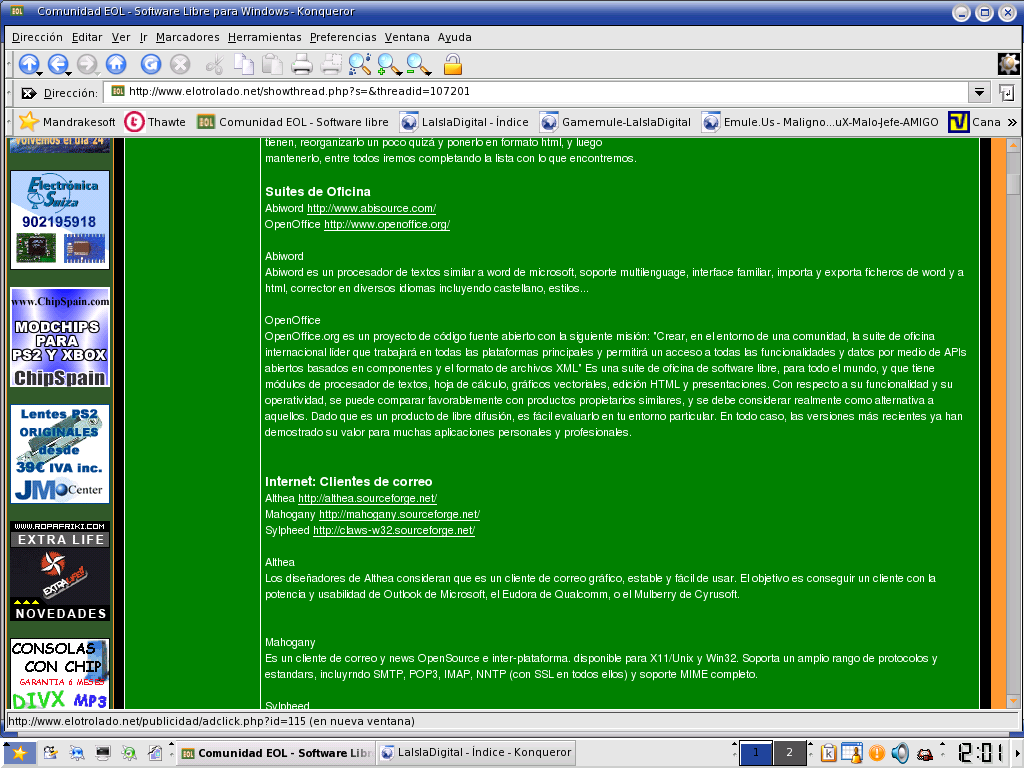Click the Security padlock icon
Viewport: 1024px width, 768px height.
click(x=453, y=64)
